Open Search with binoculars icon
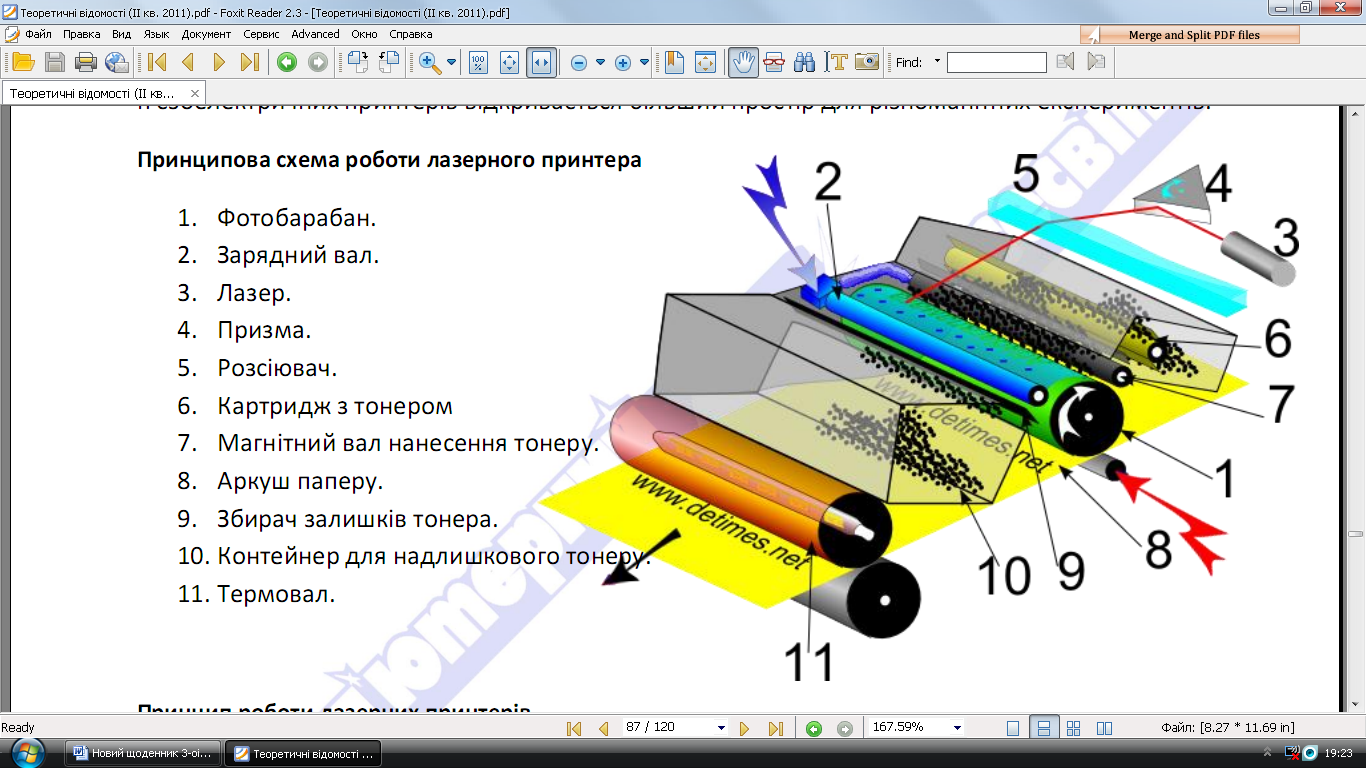 (x=805, y=62)
